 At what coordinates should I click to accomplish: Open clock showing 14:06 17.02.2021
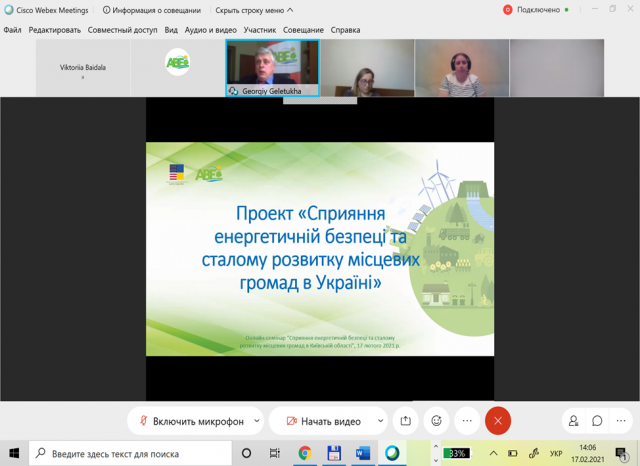[588, 453]
